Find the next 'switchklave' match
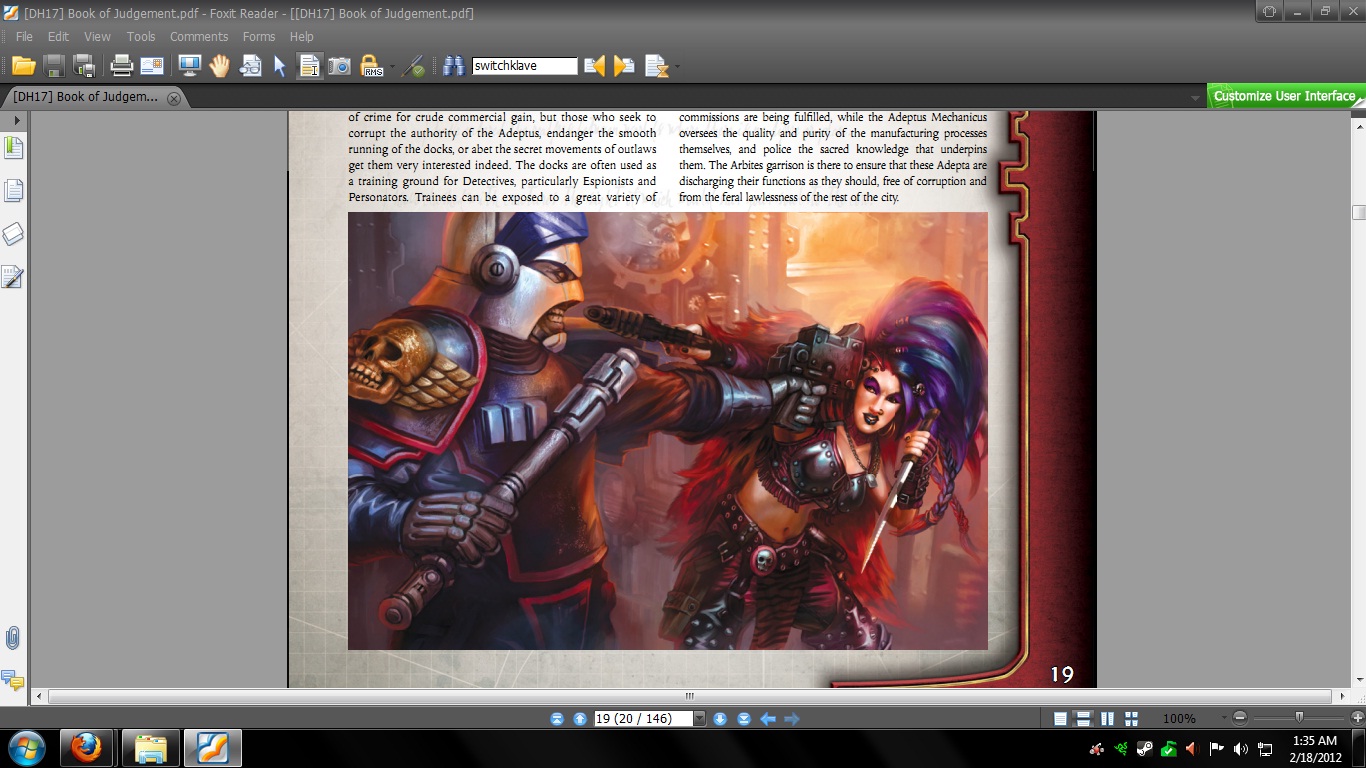 tap(625, 66)
